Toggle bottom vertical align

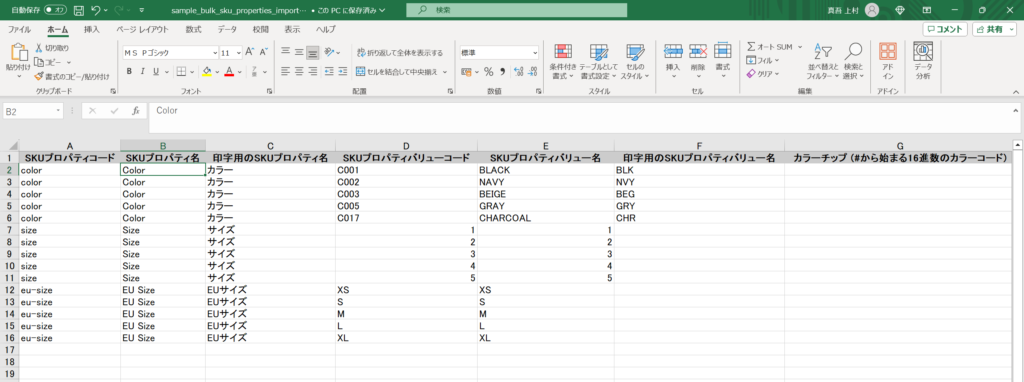(x=313, y=52)
